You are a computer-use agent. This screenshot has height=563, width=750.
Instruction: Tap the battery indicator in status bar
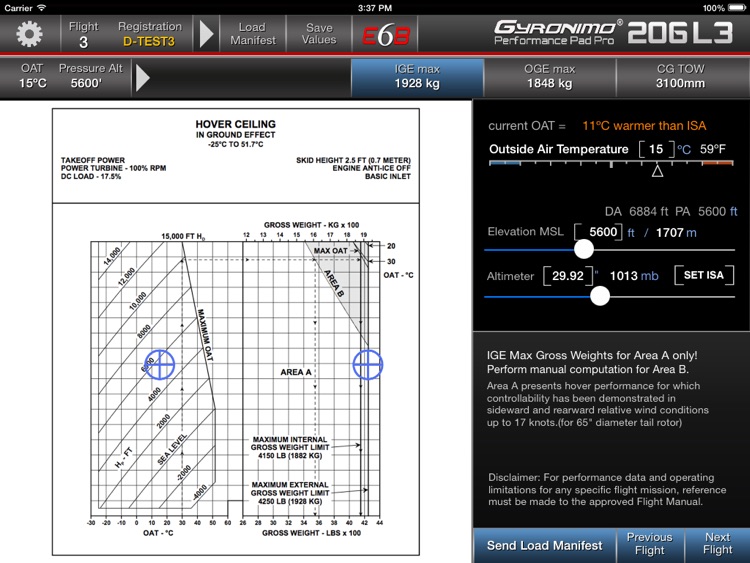click(739, 8)
